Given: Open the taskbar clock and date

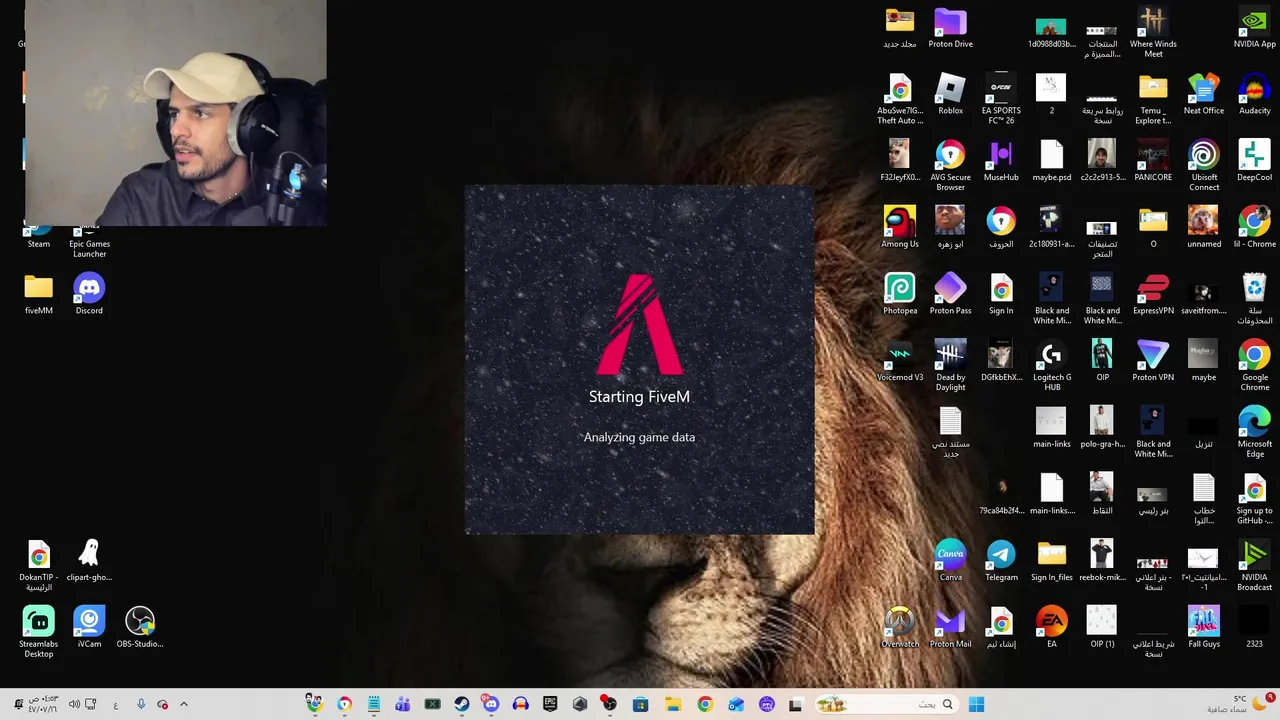Looking at the screenshot, I should (43, 704).
